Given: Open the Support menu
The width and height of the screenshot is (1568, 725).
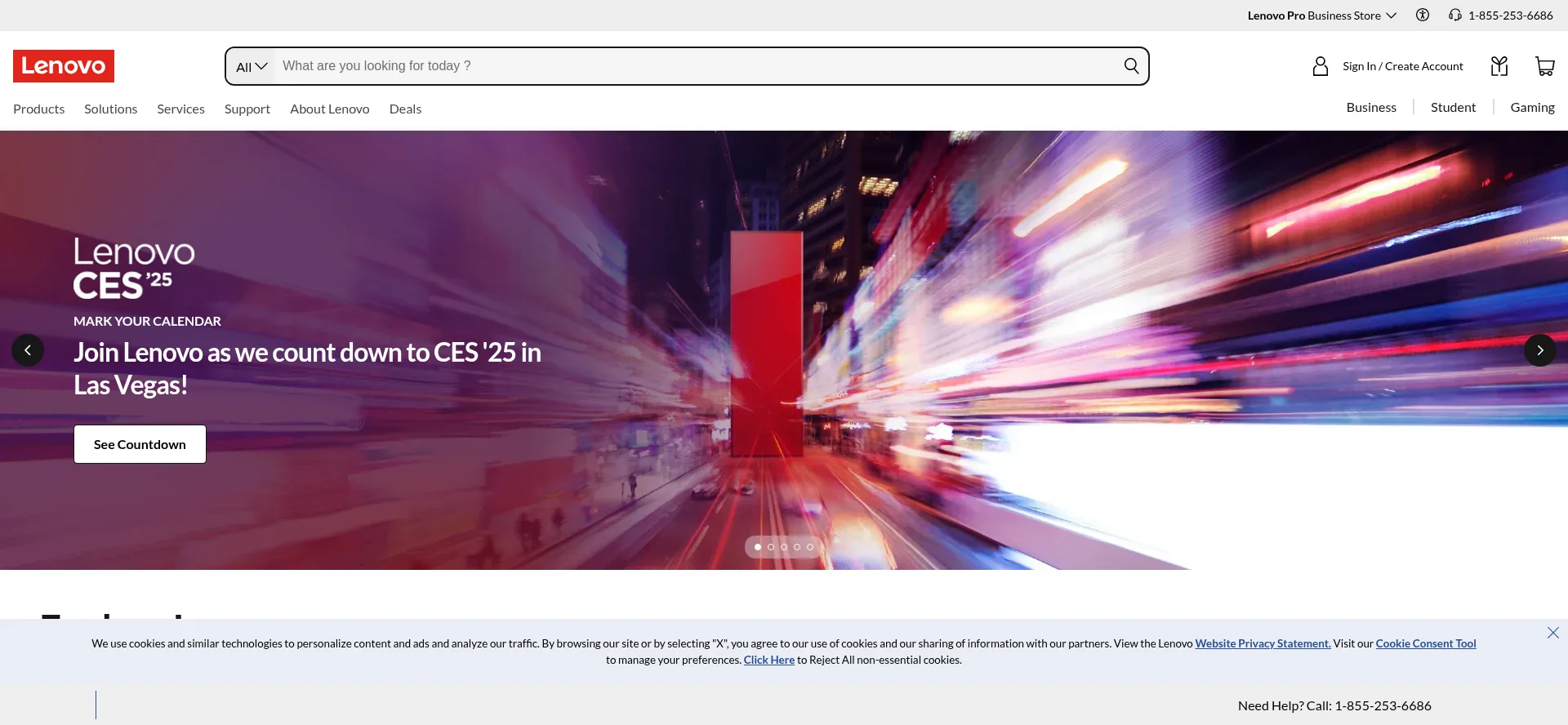Looking at the screenshot, I should coord(247,109).
